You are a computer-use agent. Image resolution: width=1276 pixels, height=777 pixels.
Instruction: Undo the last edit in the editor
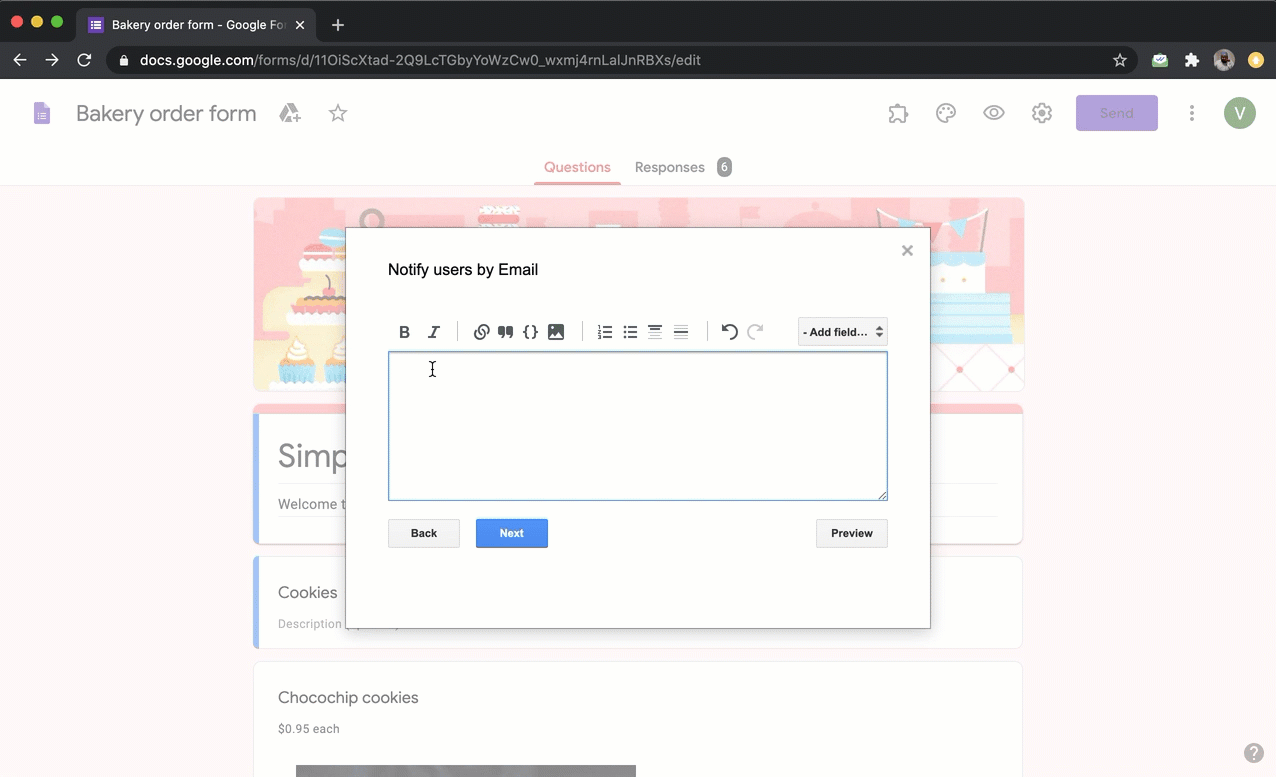click(729, 331)
